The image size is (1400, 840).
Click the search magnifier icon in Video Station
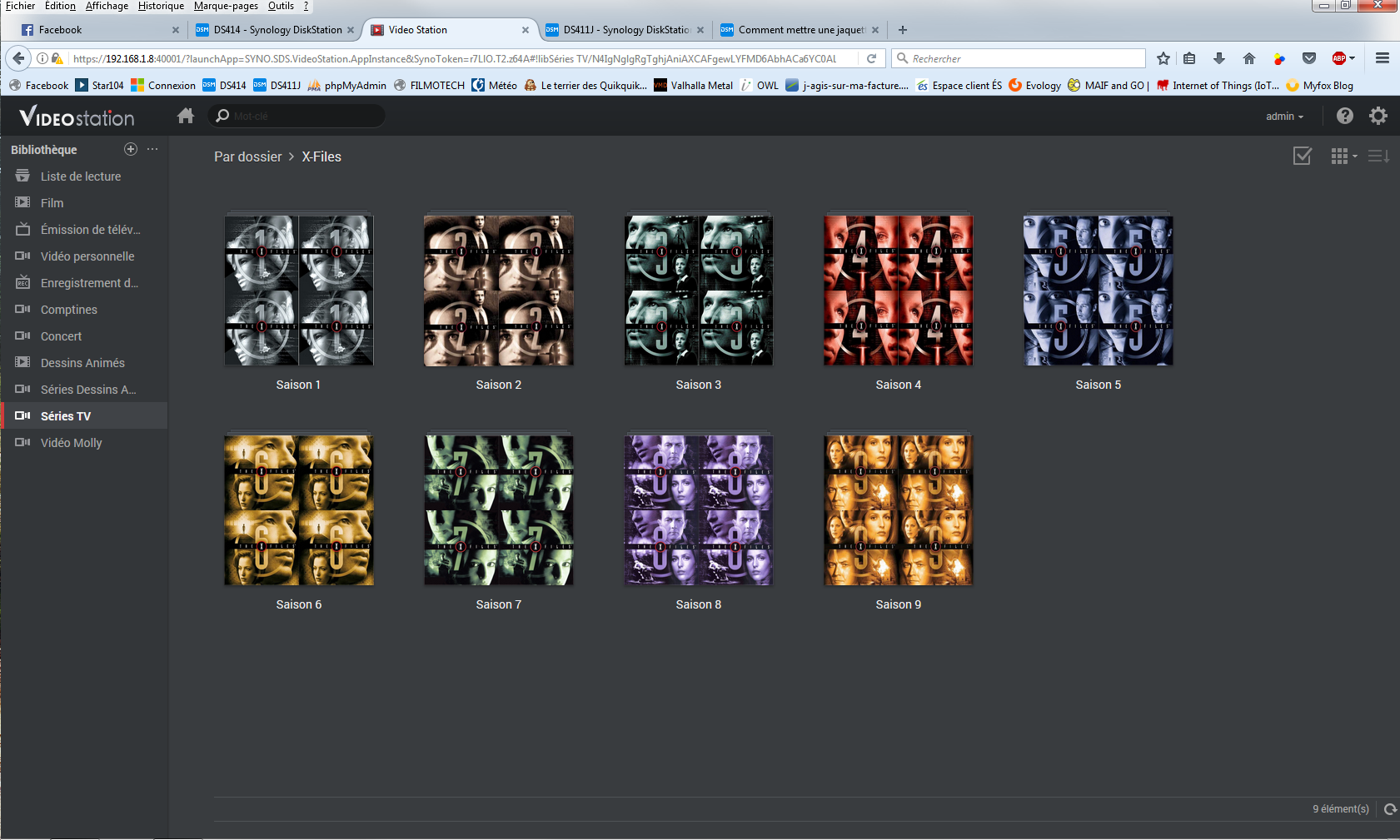tap(222, 116)
